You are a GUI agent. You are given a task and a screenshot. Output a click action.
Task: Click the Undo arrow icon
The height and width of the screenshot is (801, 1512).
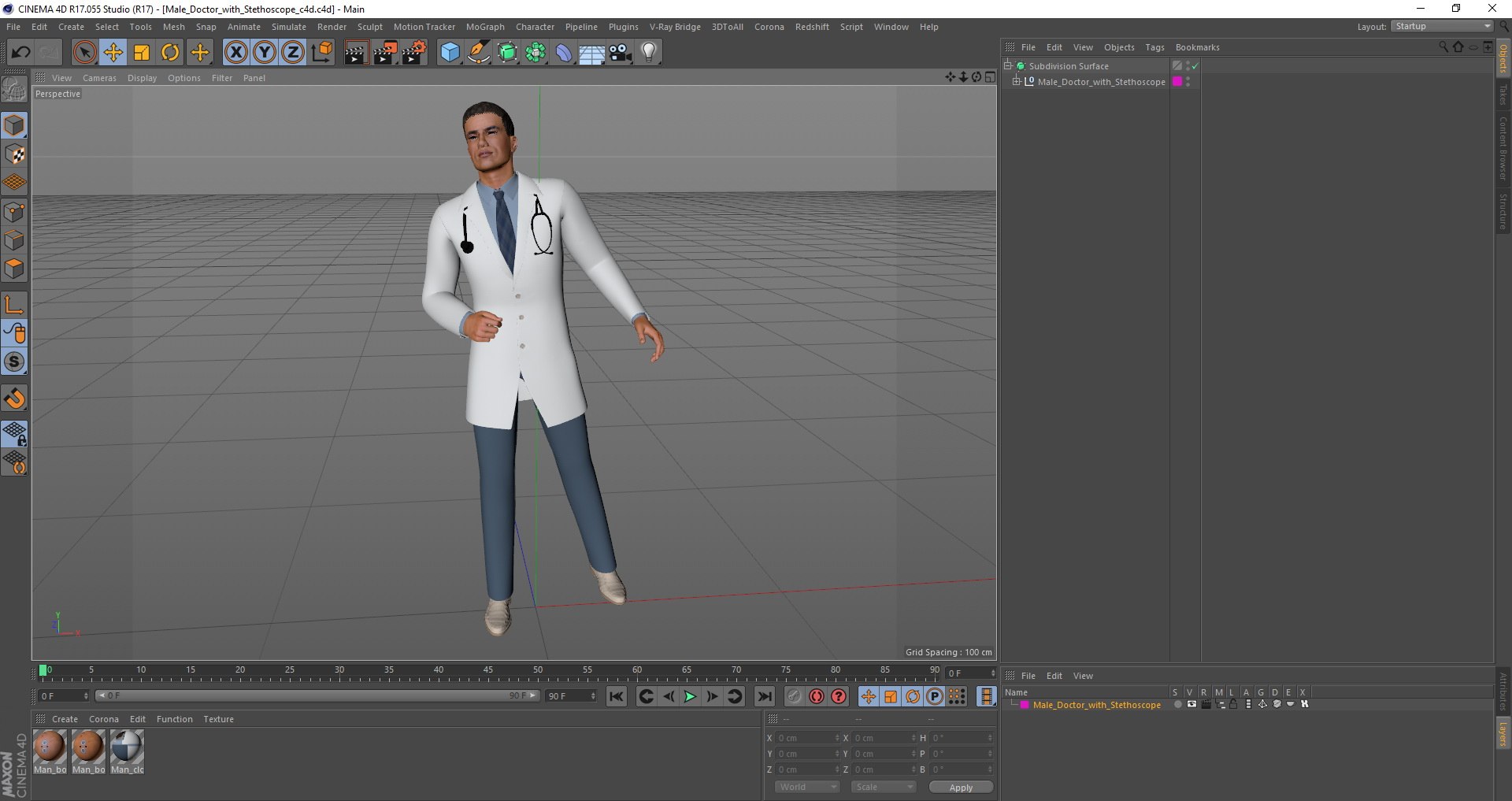21,53
